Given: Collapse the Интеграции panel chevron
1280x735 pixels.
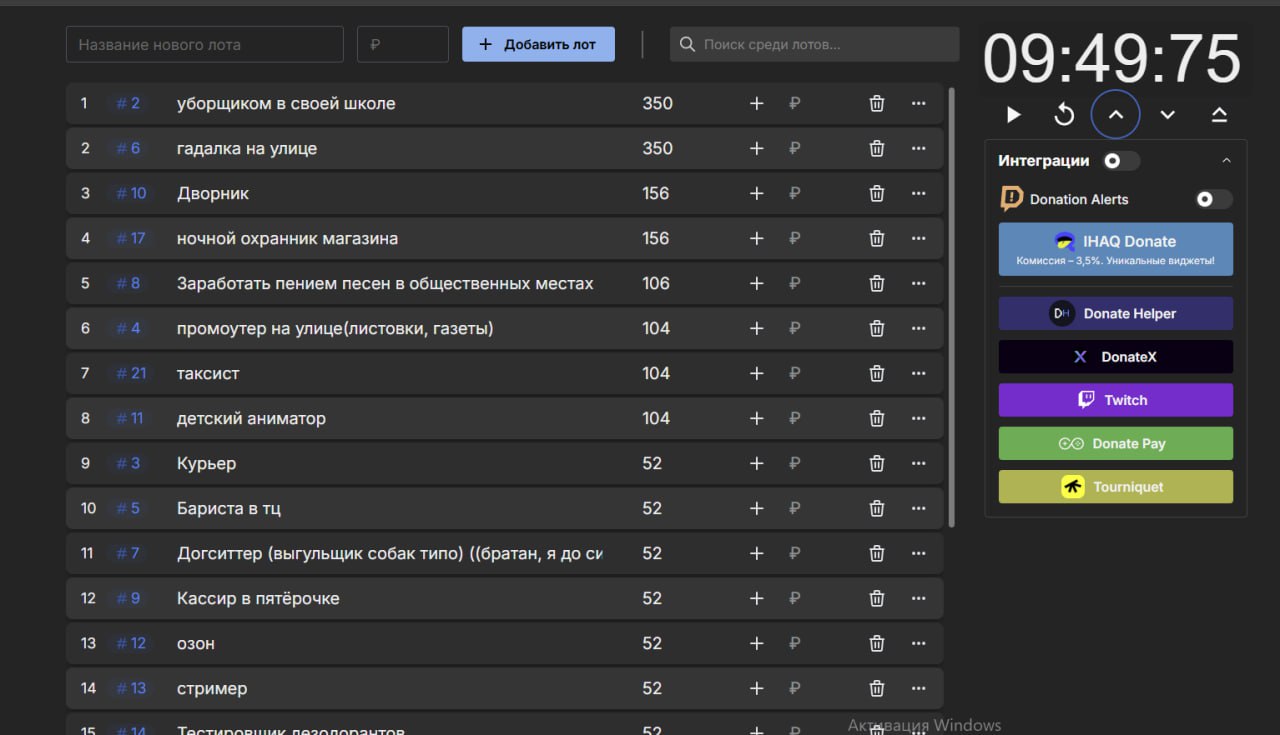Looking at the screenshot, I should click(1227, 161).
